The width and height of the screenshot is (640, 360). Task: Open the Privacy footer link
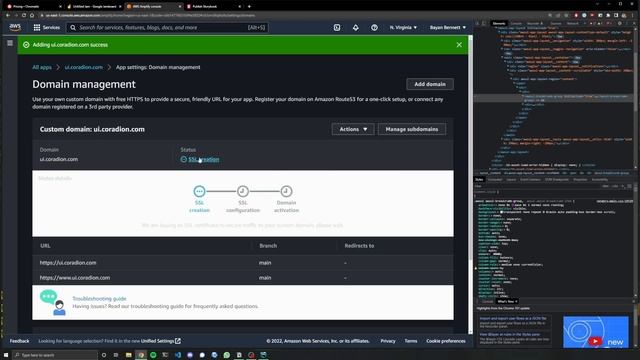[x=388, y=341]
